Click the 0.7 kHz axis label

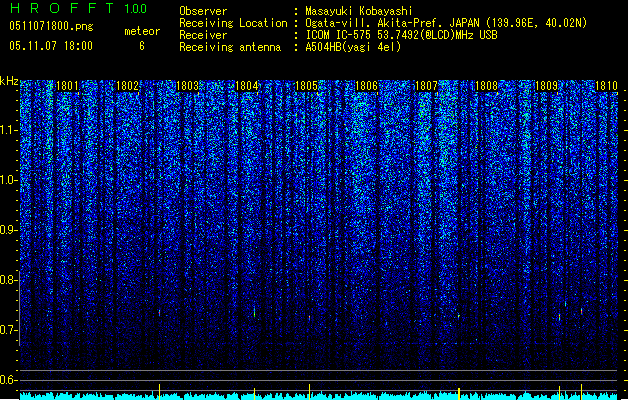(x=8, y=330)
